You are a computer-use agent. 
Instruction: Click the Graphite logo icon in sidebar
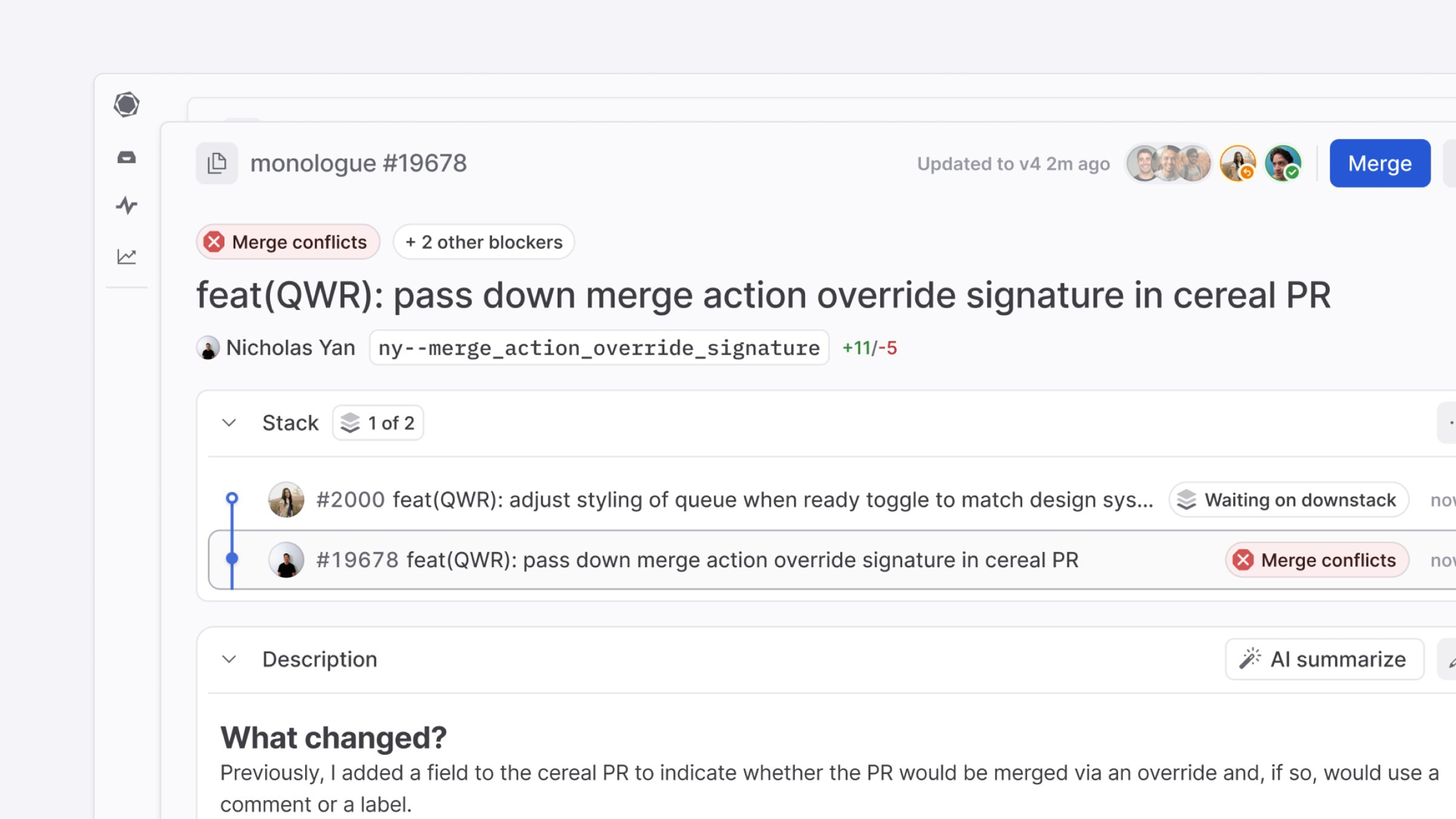(127, 104)
